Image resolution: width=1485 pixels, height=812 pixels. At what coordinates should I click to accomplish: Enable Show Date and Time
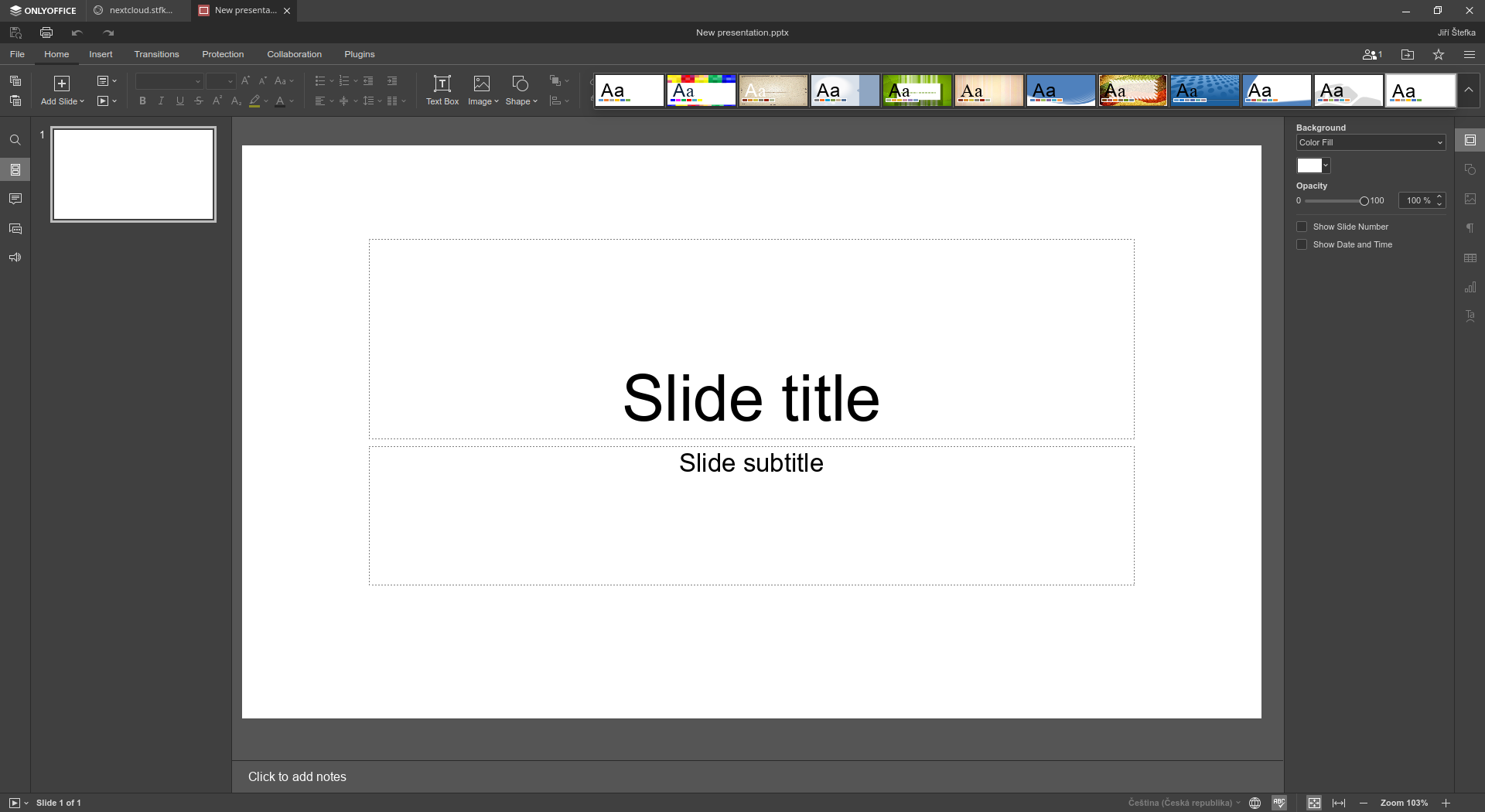1302,244
